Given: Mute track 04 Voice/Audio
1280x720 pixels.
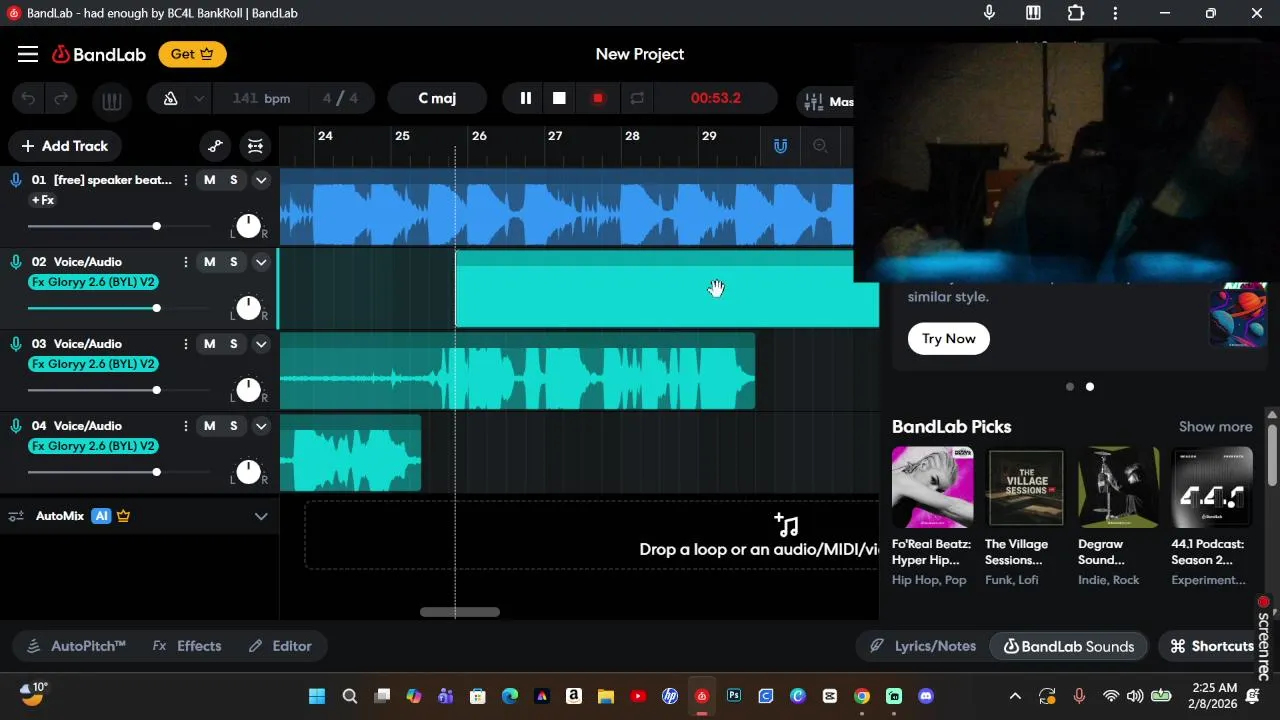Looking at the screenshot, I should (x=209, y=426).
